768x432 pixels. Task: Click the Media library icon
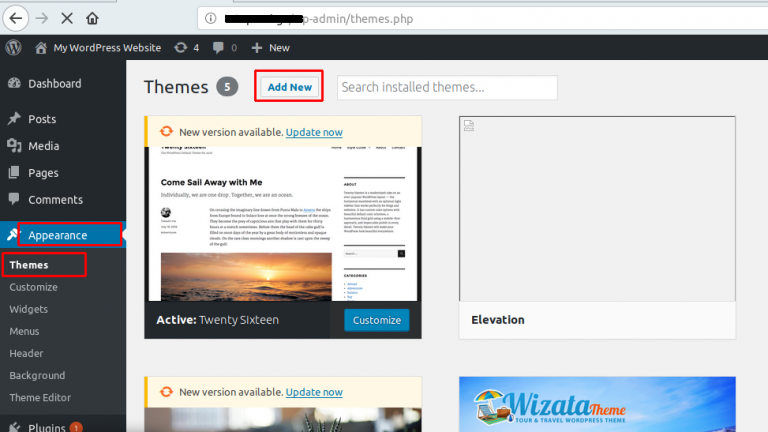(x=14, y=145)
